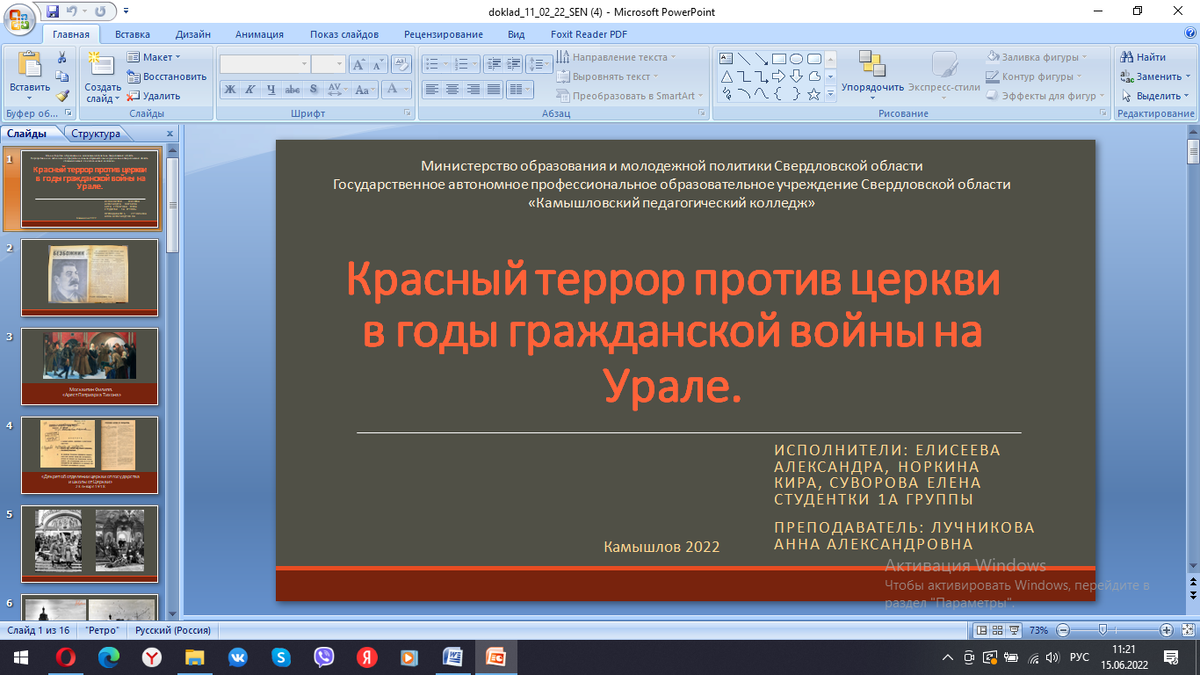Switch to Структура pane tab
Viewport: 1200px width, 675px height.
96,133
